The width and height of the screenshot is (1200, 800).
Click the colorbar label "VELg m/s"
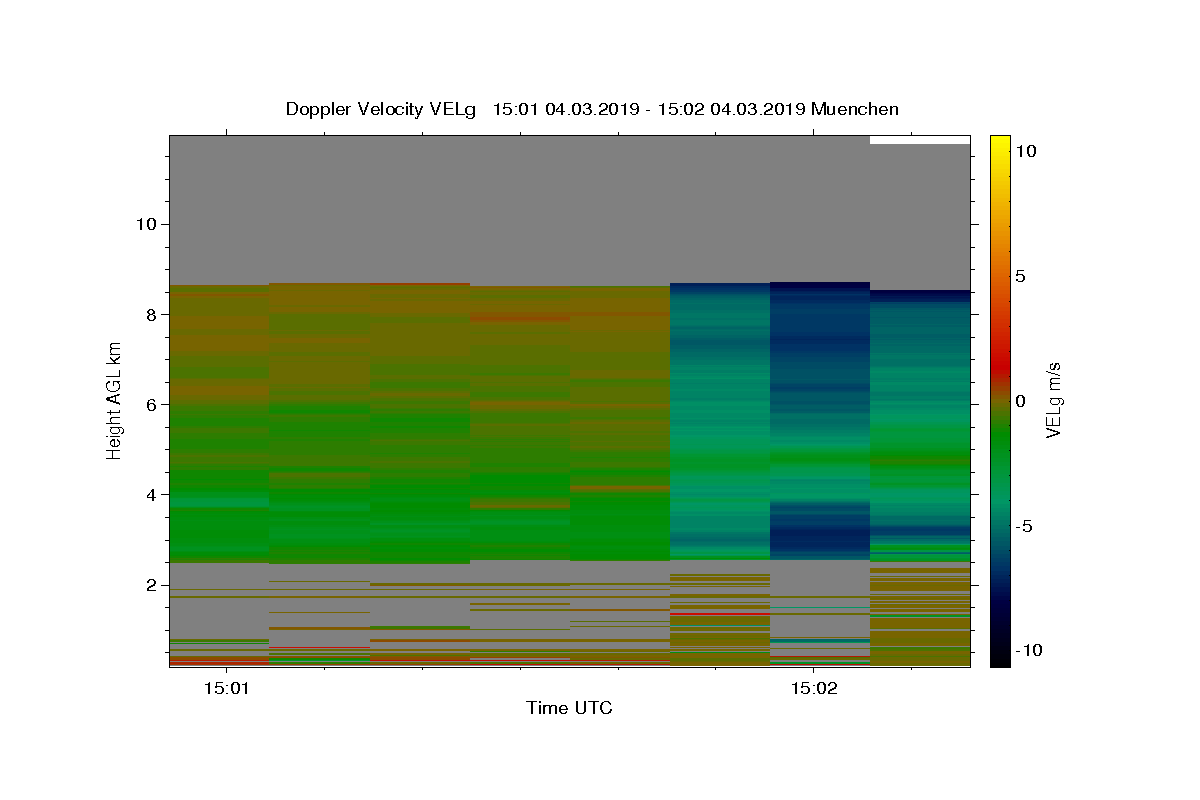1054,401
